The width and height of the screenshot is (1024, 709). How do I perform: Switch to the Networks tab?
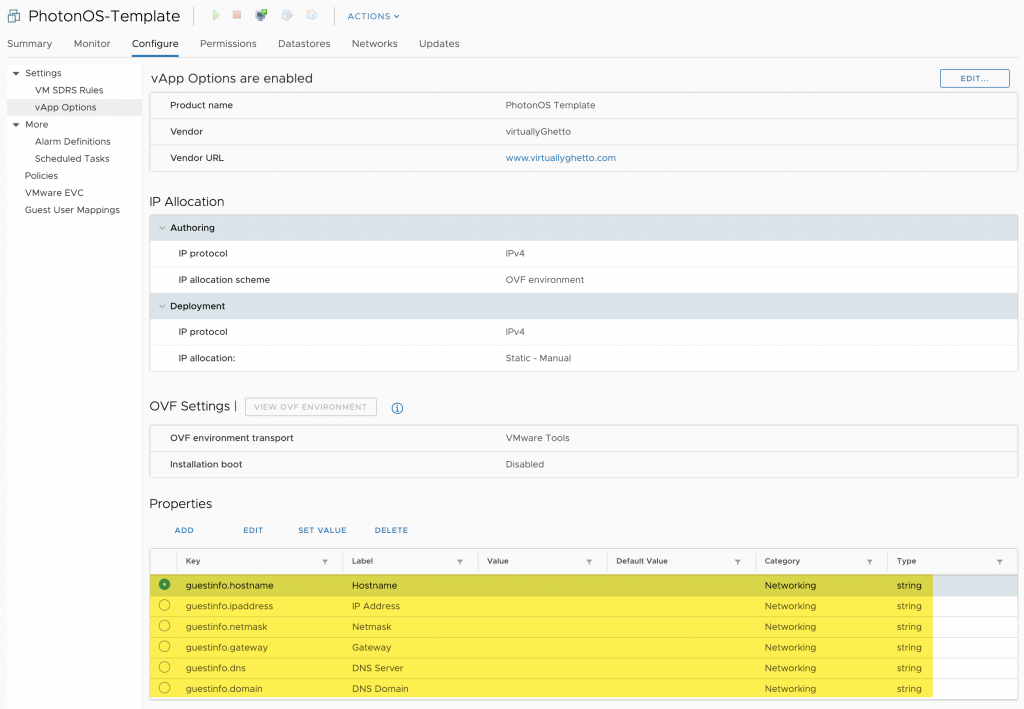374,43
